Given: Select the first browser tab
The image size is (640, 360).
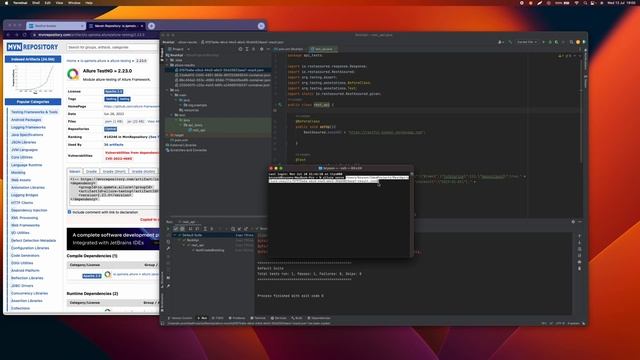Looking at the screenshot, I should click(x=56, y=26).
